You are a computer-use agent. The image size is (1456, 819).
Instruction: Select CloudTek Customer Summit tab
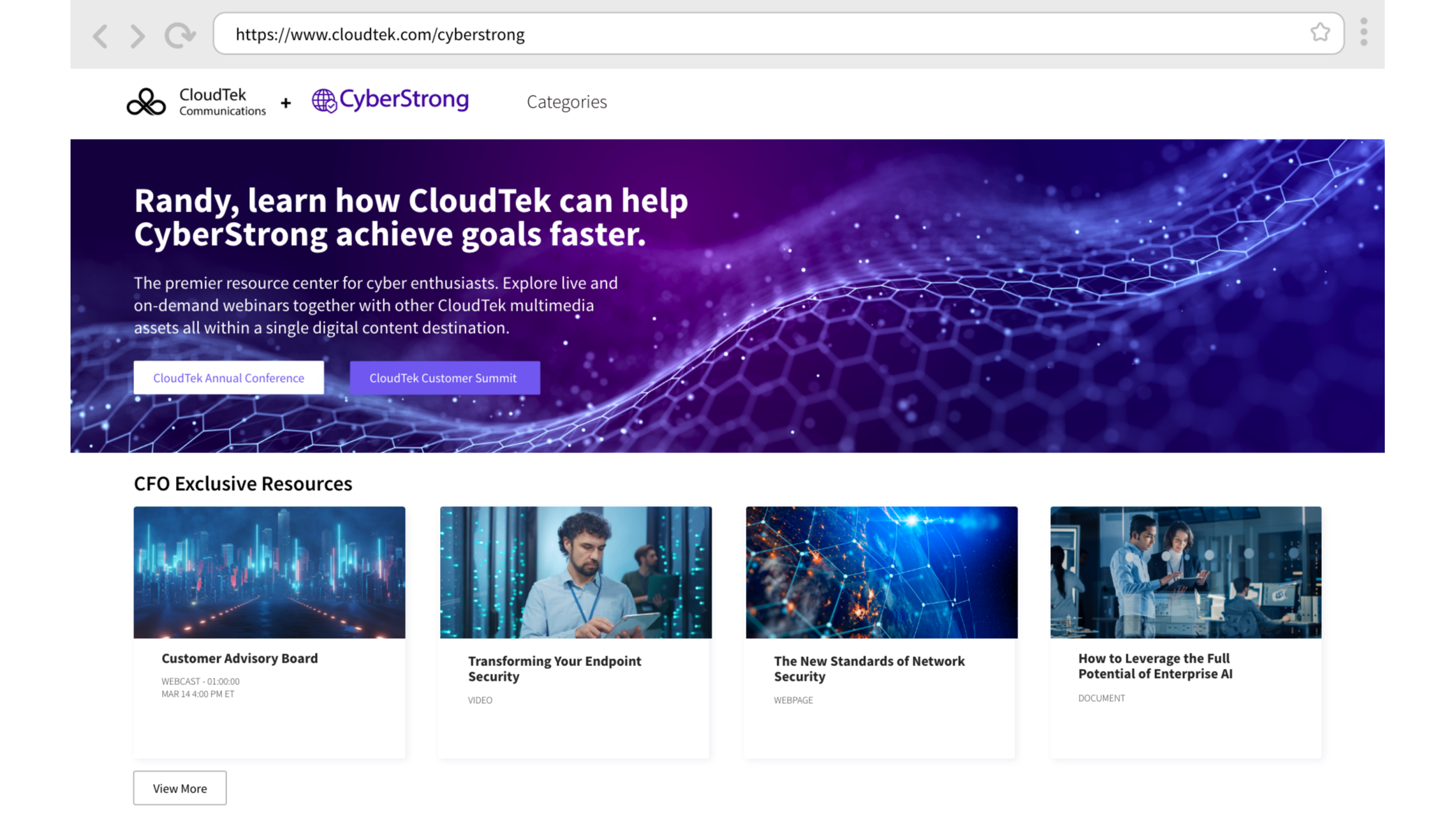click(x=443, y=378)
